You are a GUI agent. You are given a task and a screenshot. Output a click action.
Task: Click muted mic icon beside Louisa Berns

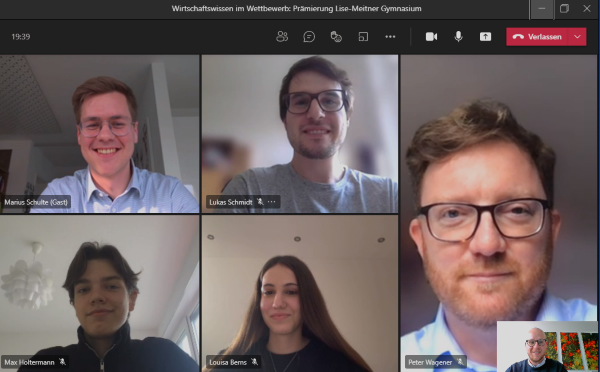coord(254,362)
